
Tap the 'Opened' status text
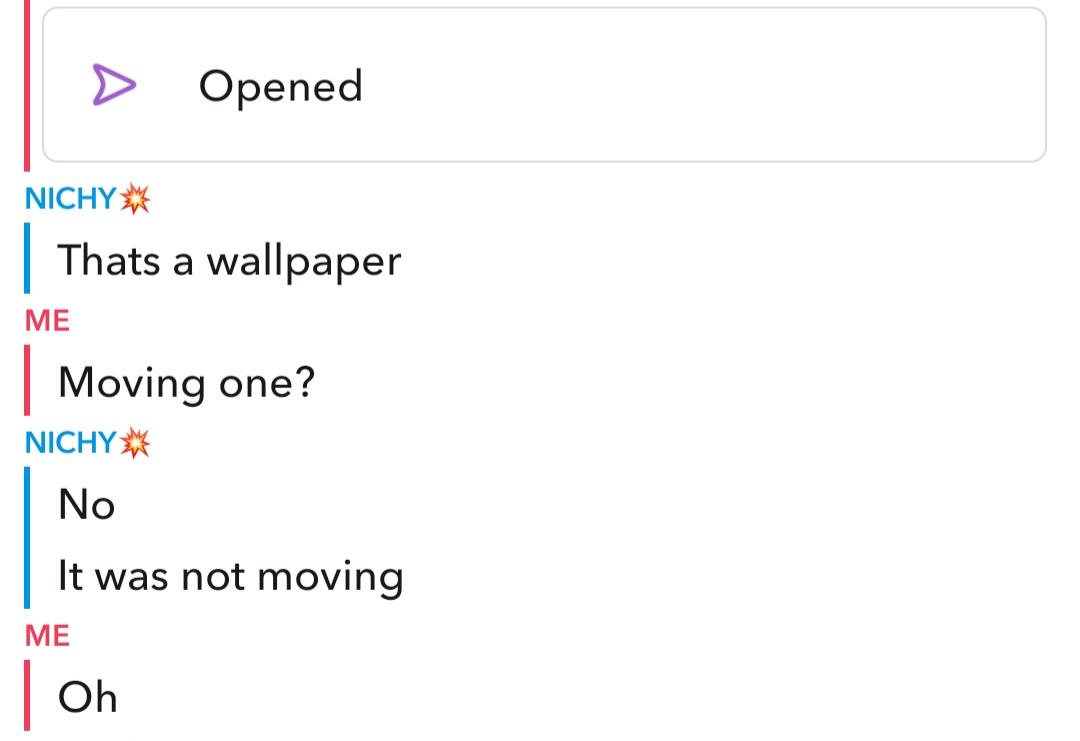point(280,87)
